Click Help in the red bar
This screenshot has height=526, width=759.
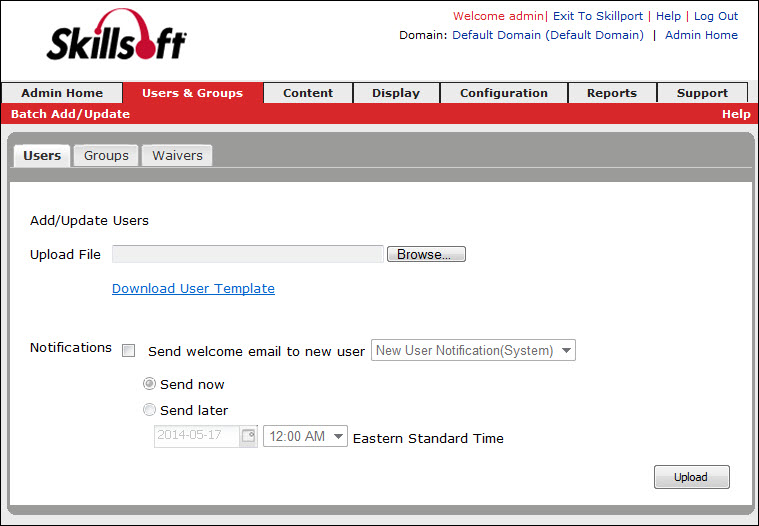point(736,114)
